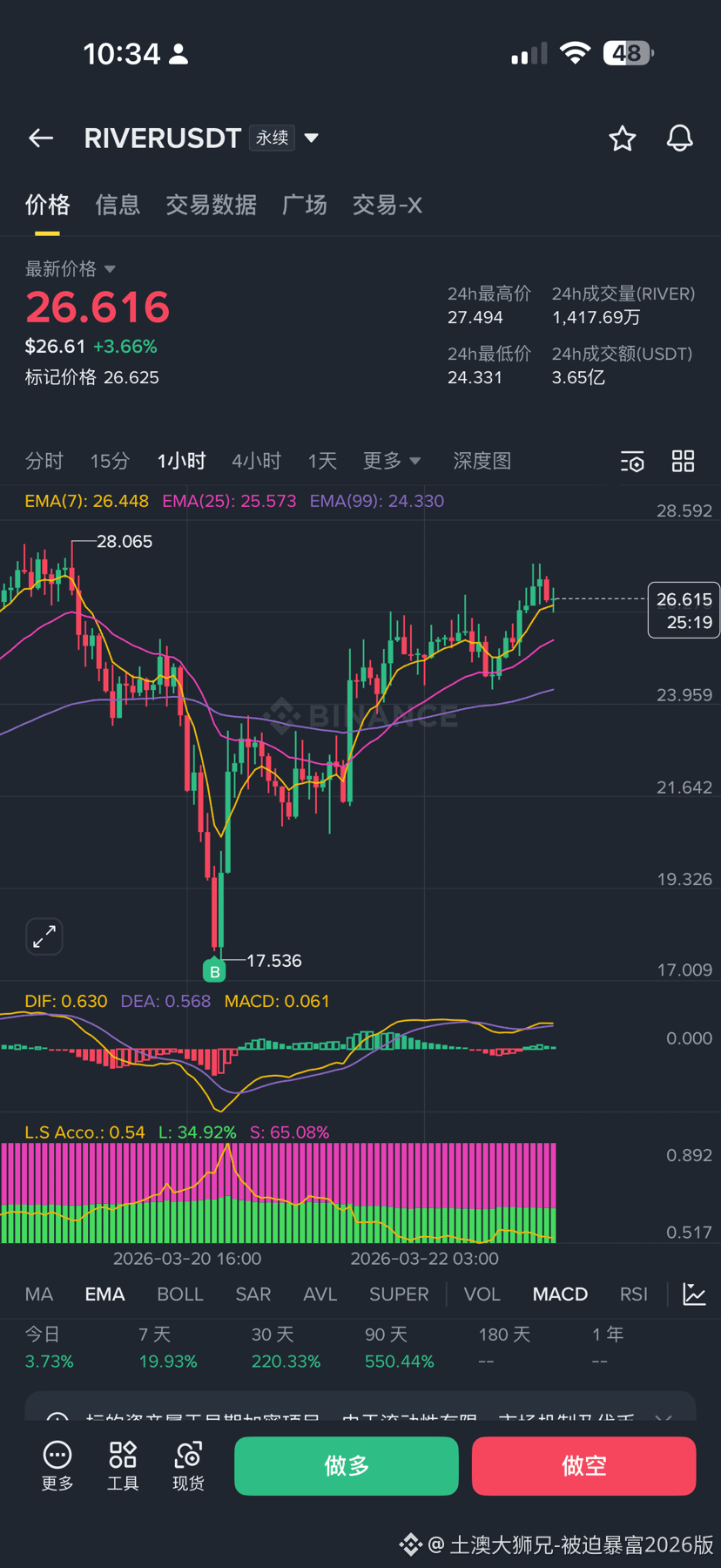Open price alerts via the bell icon
Image resolution: width=721 pixels, height=1568 pixels.
[x=679, y=138]
